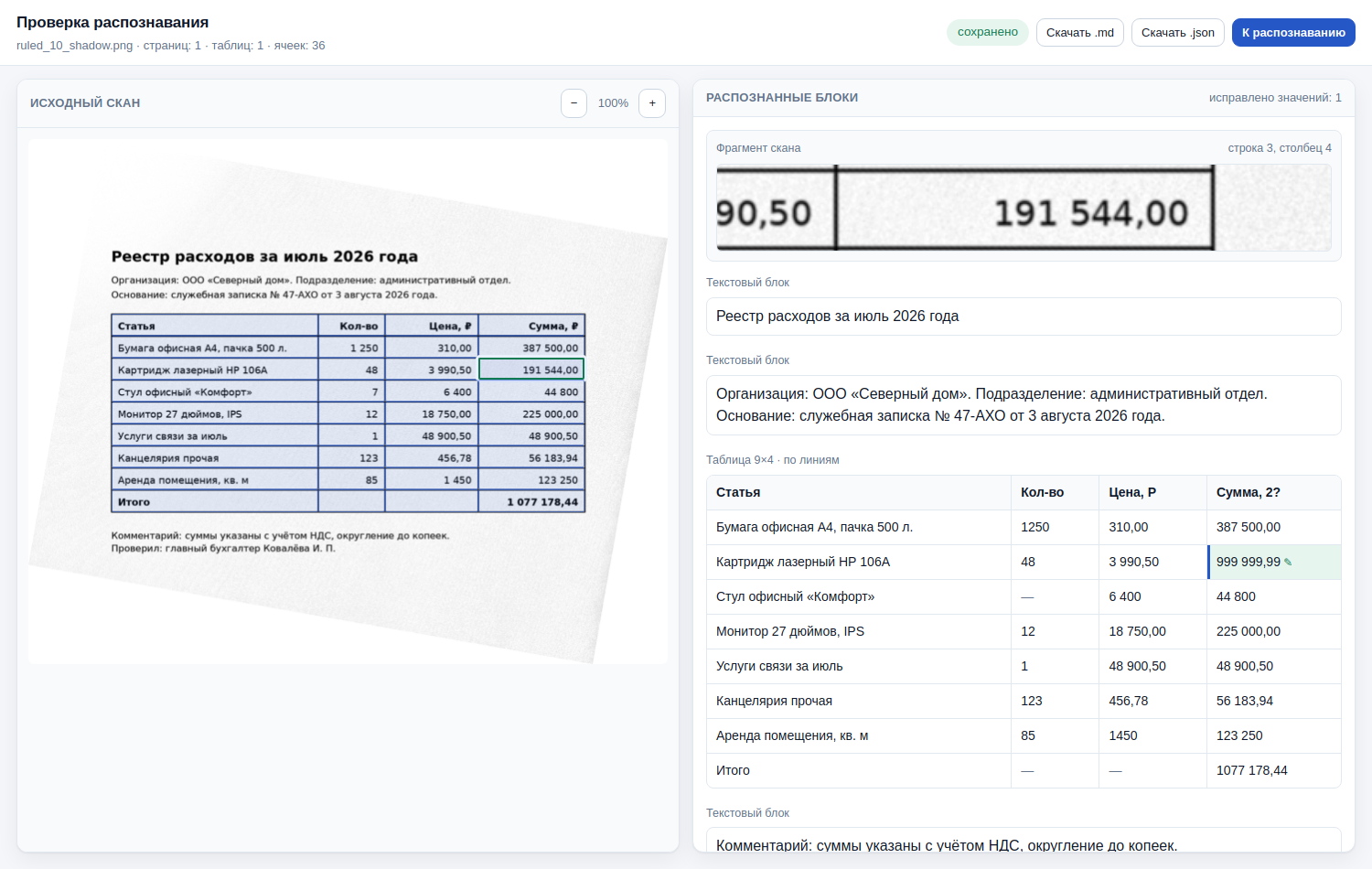Select cell 'Стул офисный «Комфорт»' in recognized table
1372x869 pixels.
coord(859,597)
